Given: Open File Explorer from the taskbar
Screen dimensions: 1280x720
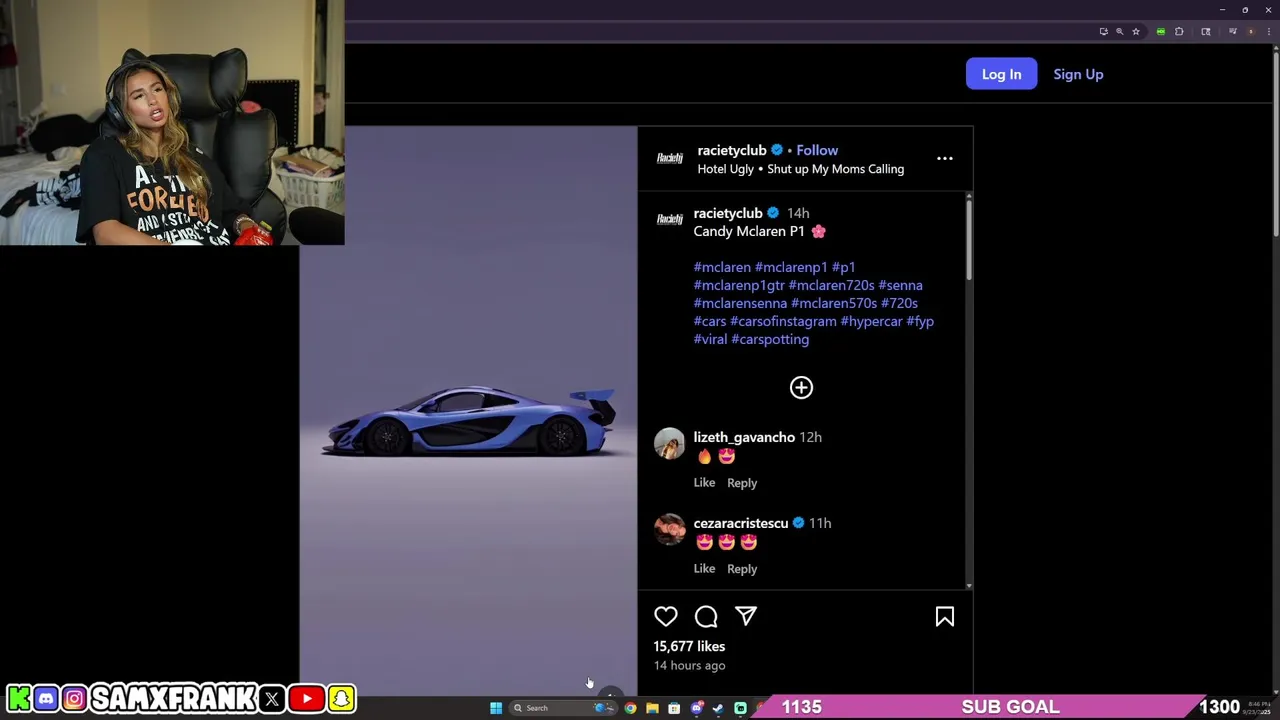Looking at the screenshot, I should [x=652, y=708].
